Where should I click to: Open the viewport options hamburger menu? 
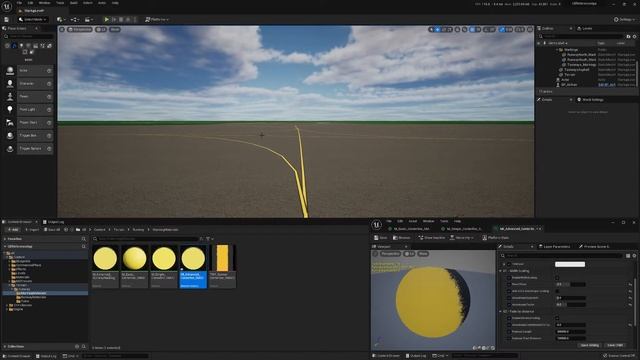click(62, 29)
